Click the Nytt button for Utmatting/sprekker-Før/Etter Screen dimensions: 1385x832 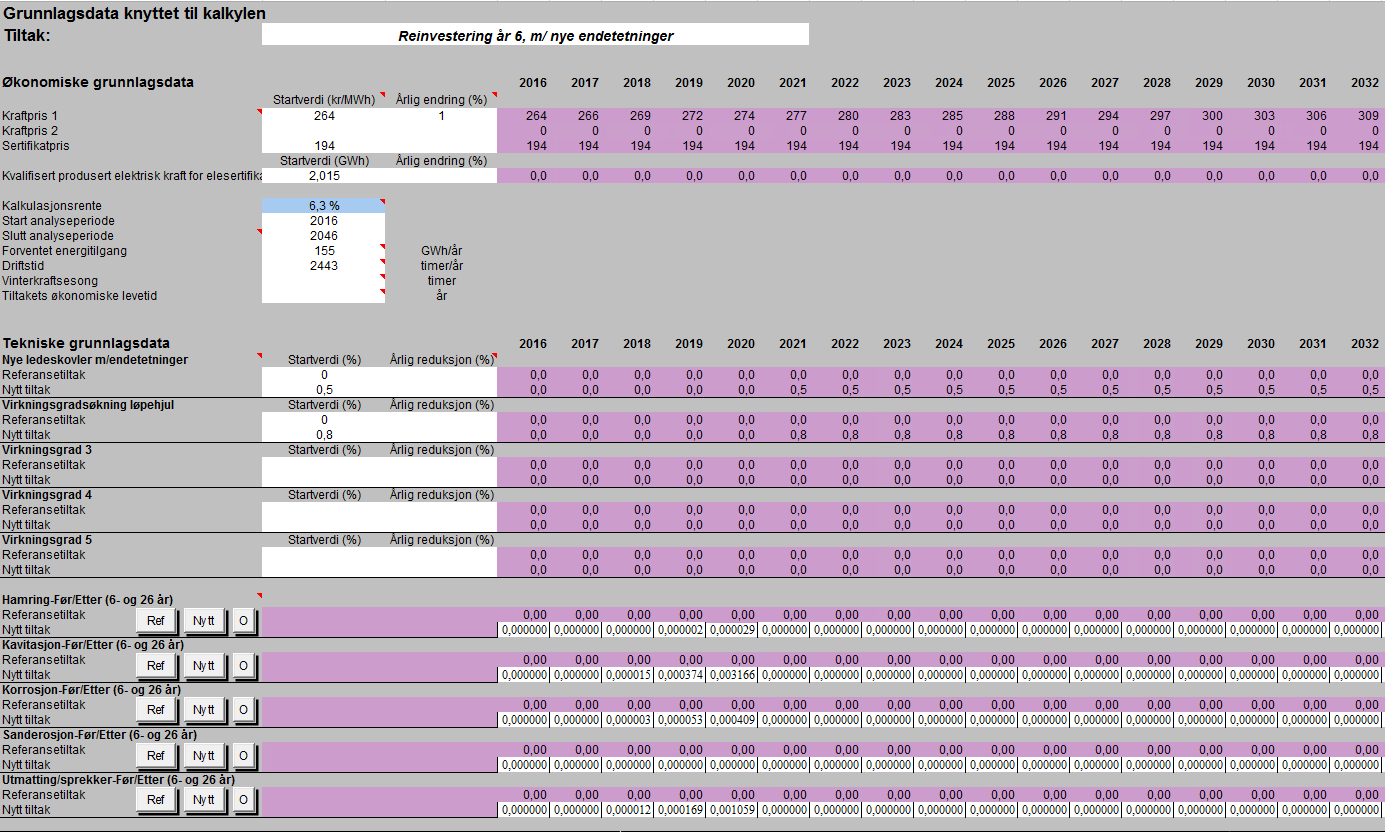click(204, 800)
